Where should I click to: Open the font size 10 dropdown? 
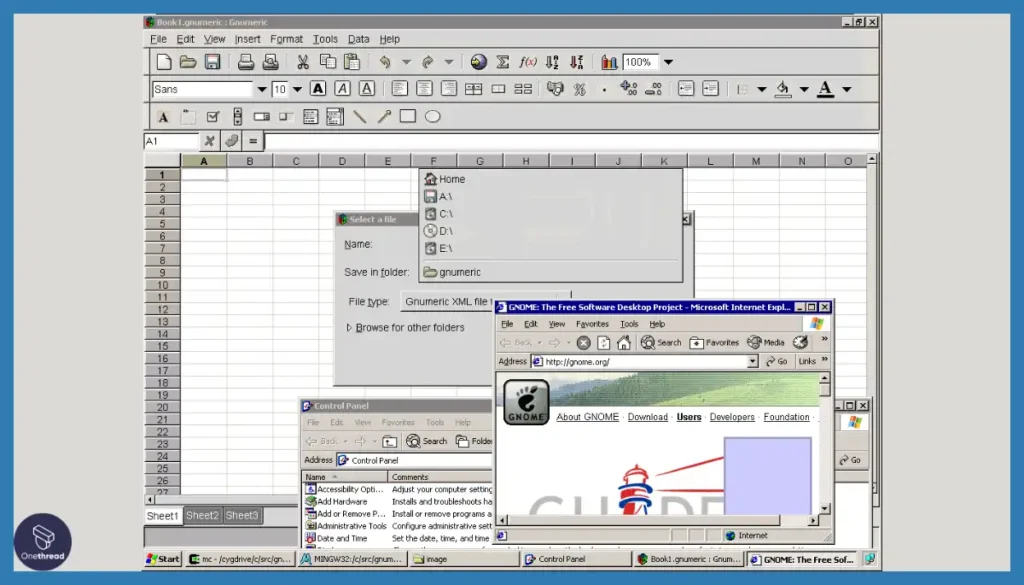[x=297, y=89]
